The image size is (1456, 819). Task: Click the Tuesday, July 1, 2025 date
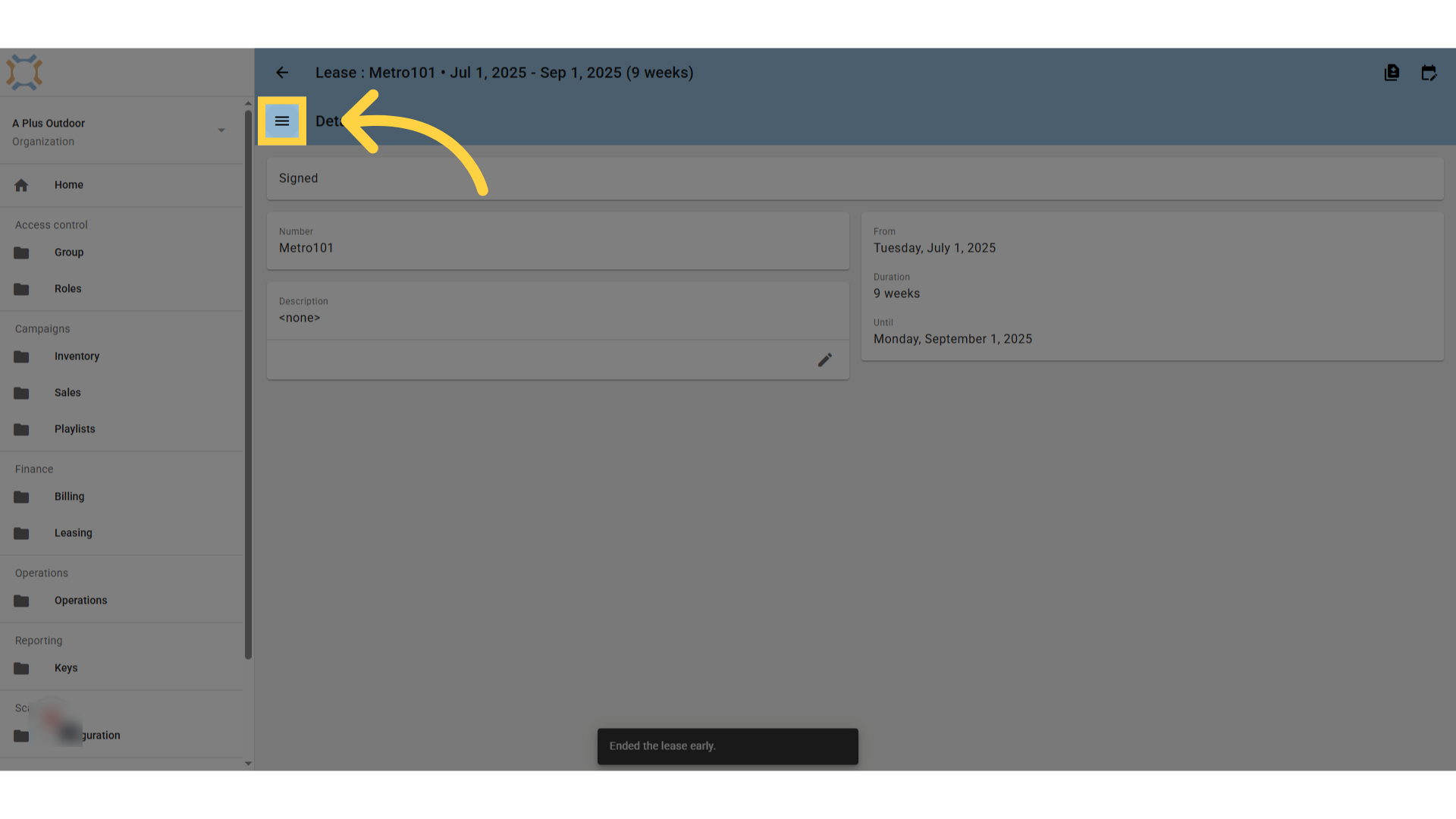(x=934, y=248)
